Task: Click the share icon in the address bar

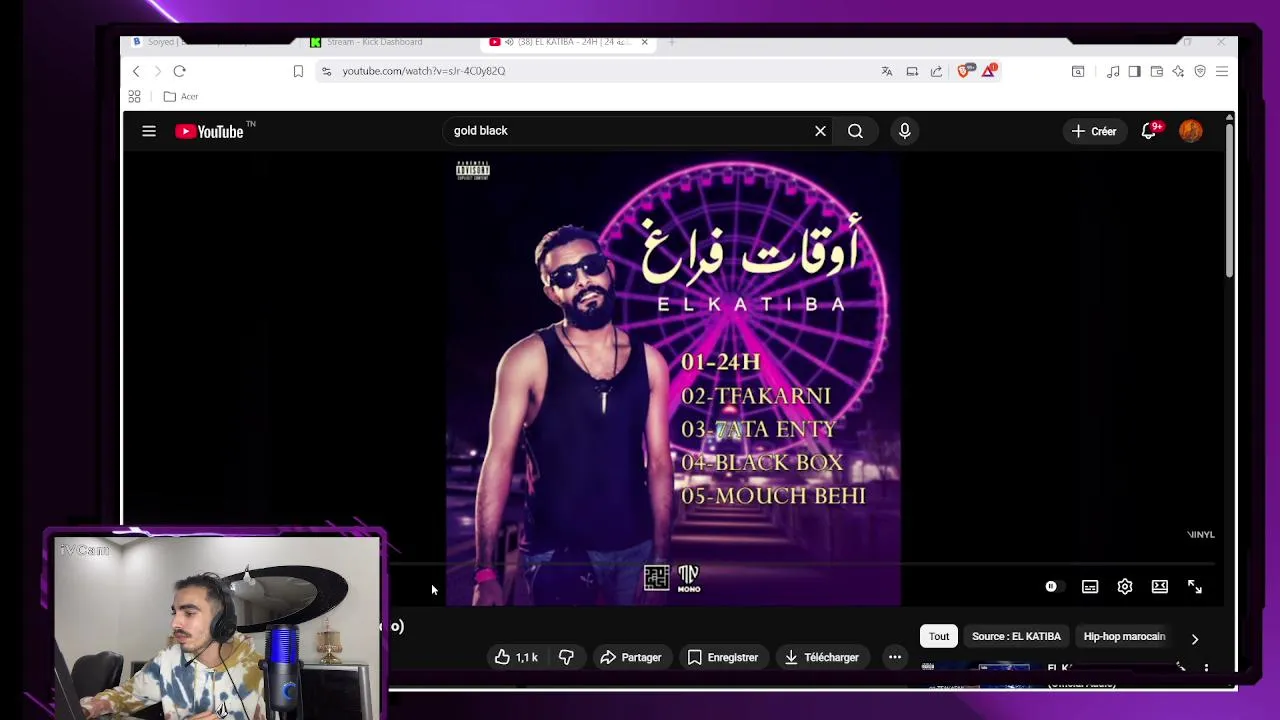Action: [x=936, y=71]
